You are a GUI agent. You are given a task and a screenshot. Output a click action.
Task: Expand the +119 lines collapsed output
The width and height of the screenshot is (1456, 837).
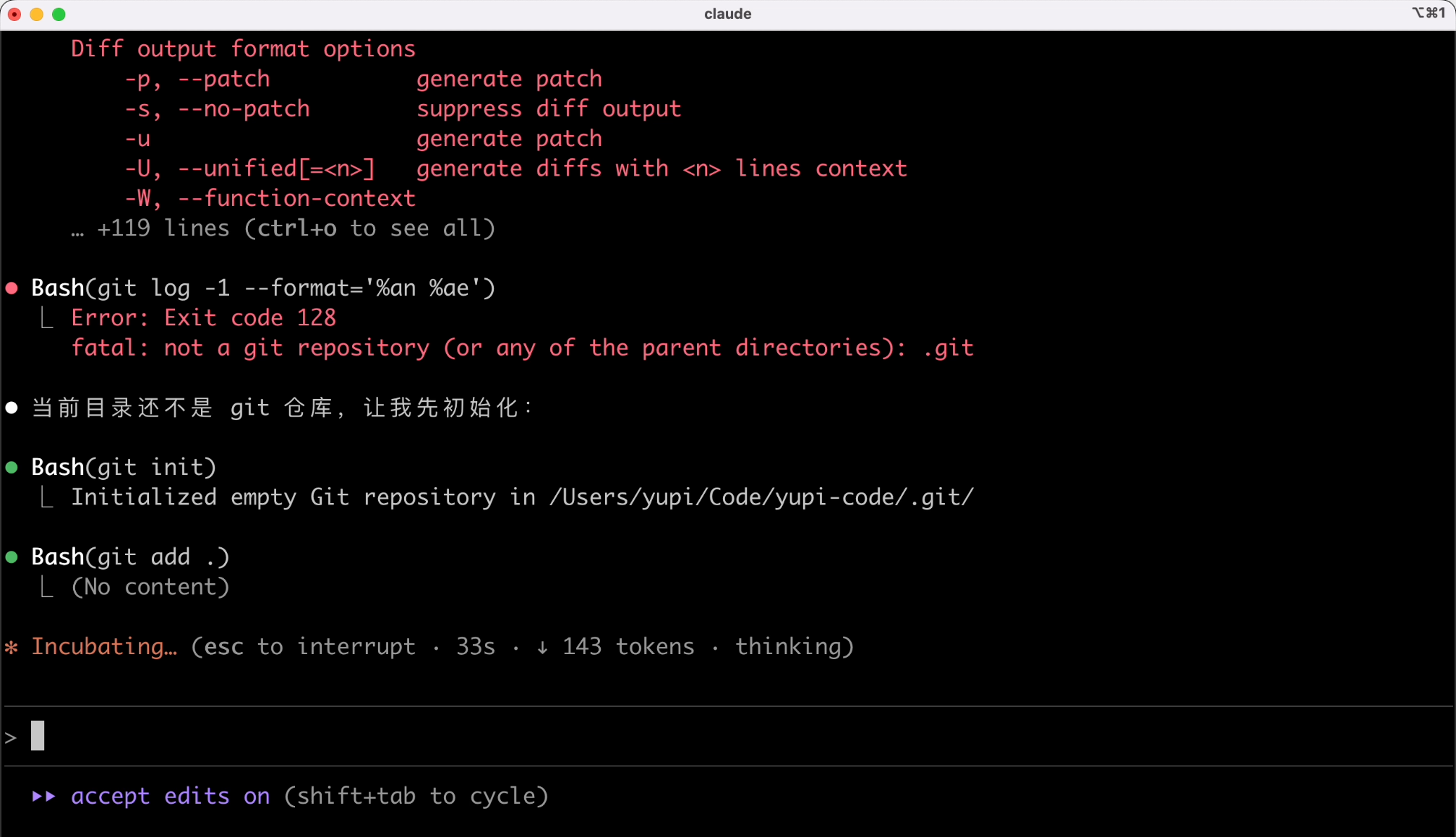pyautogui.click(x=283, y=228)
